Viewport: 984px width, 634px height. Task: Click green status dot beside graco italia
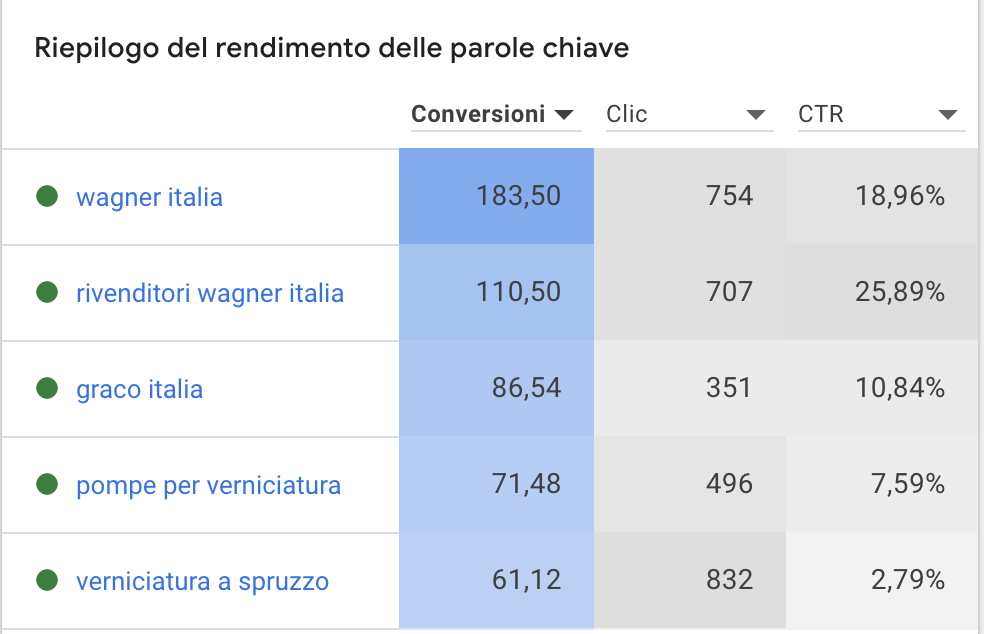point(47,388)
